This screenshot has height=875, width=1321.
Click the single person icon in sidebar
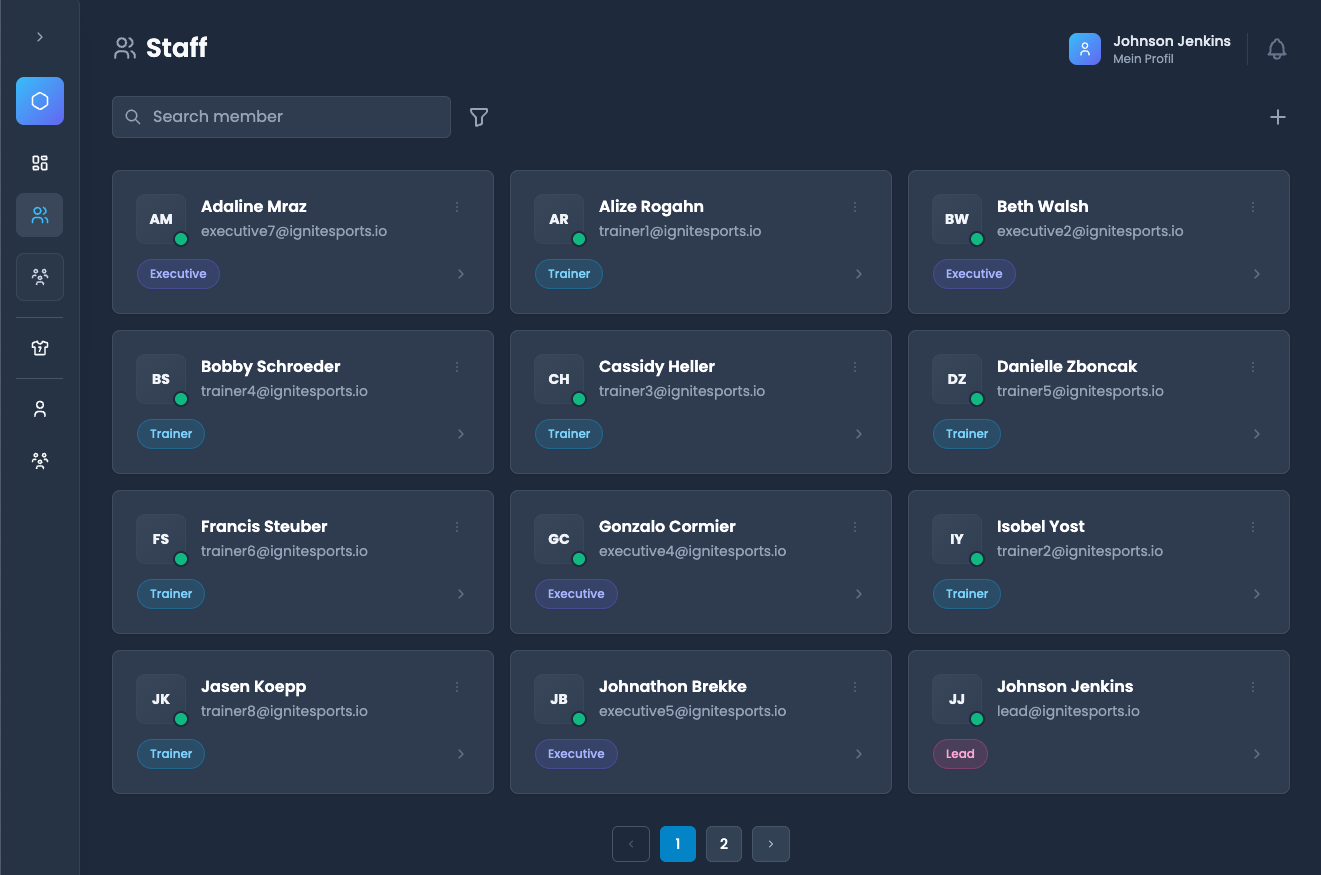tap(40, 409)
